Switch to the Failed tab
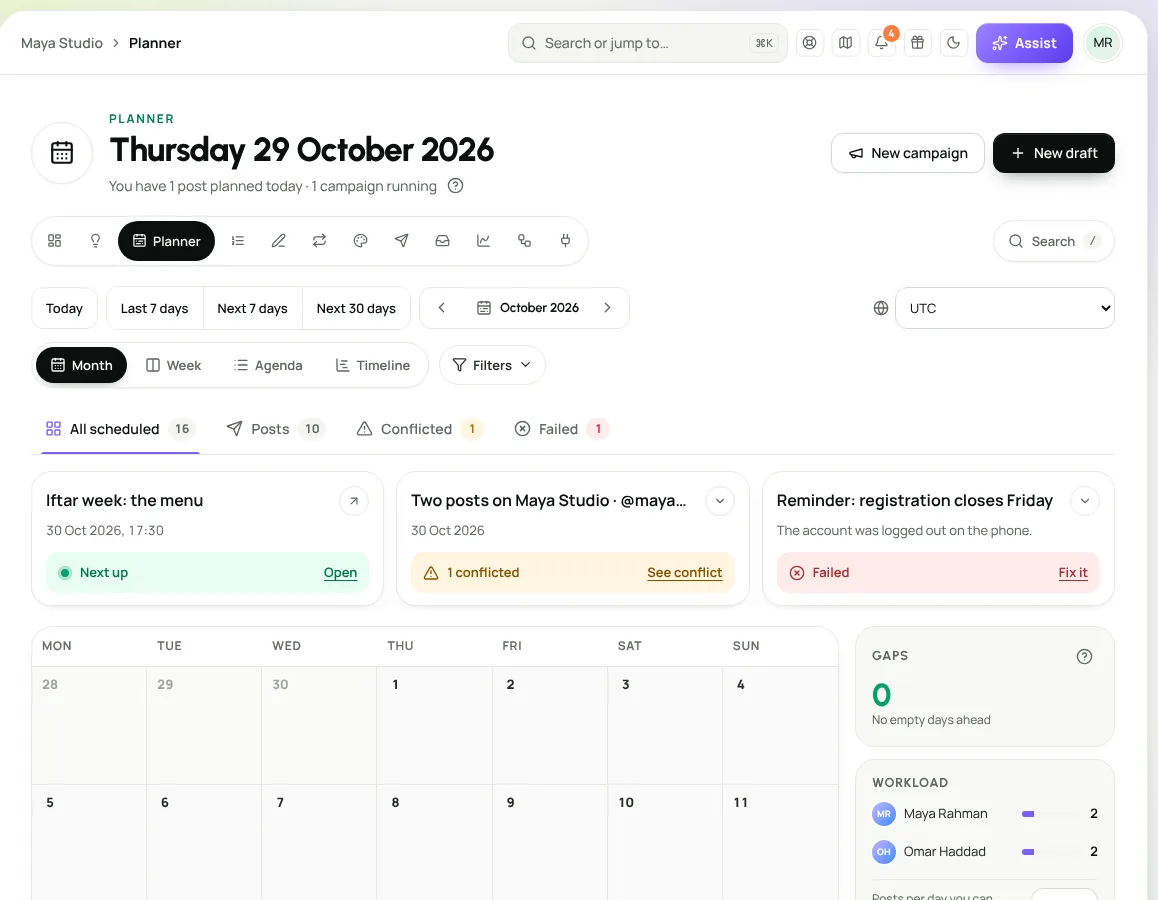Viewport: 1158px width, 900px height. pos(561,429)
